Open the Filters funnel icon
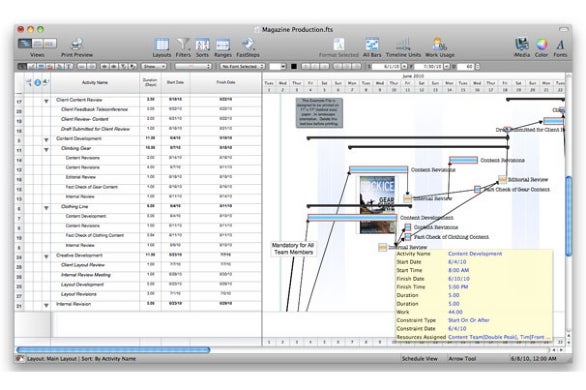Viewport: 586px width, 390px height. coord(183,44)
